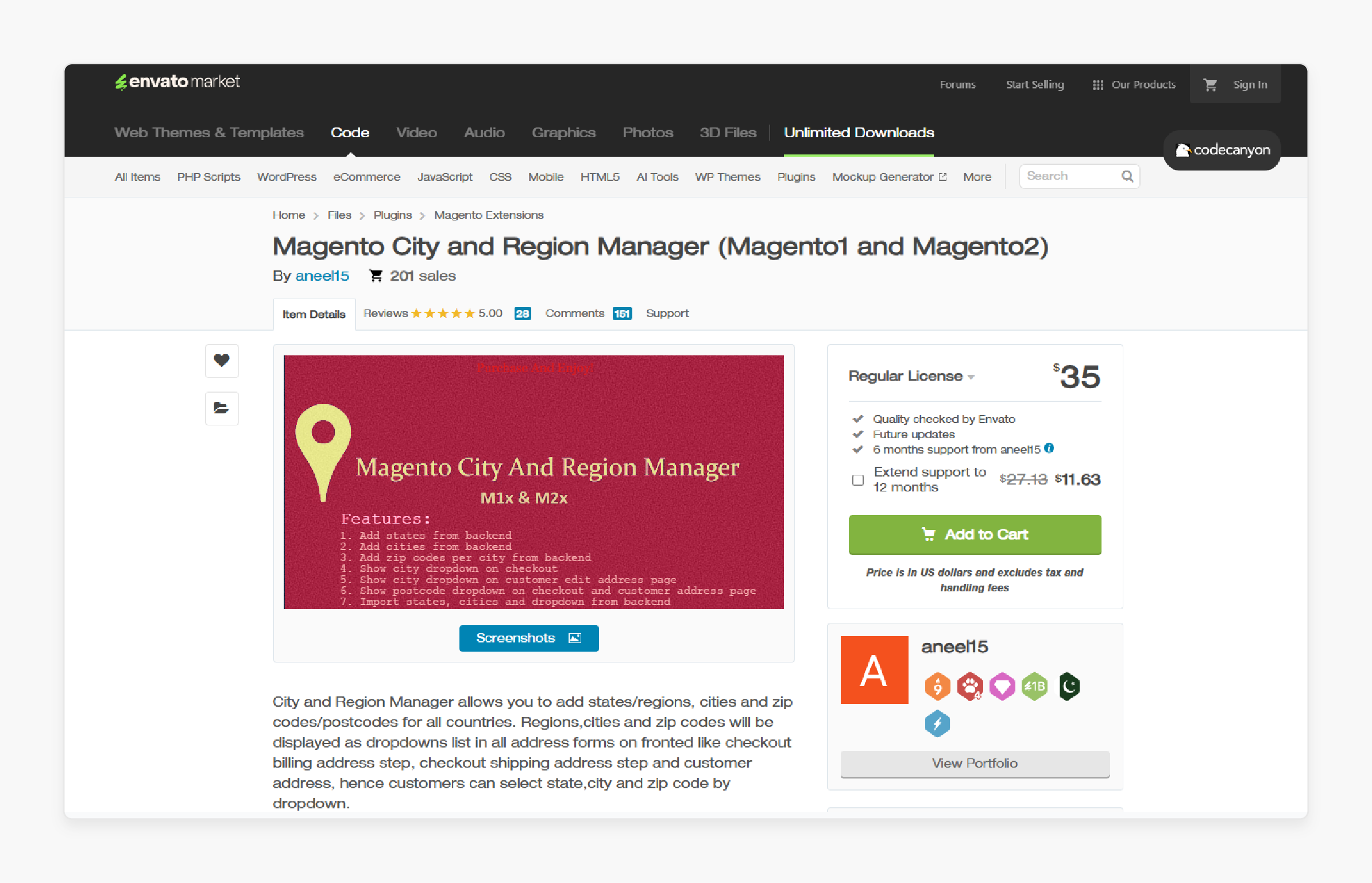The width and height of the screenshot is (1372, 883).
Task: Expand the Regular License dropdown
Action: pos(911,376)
